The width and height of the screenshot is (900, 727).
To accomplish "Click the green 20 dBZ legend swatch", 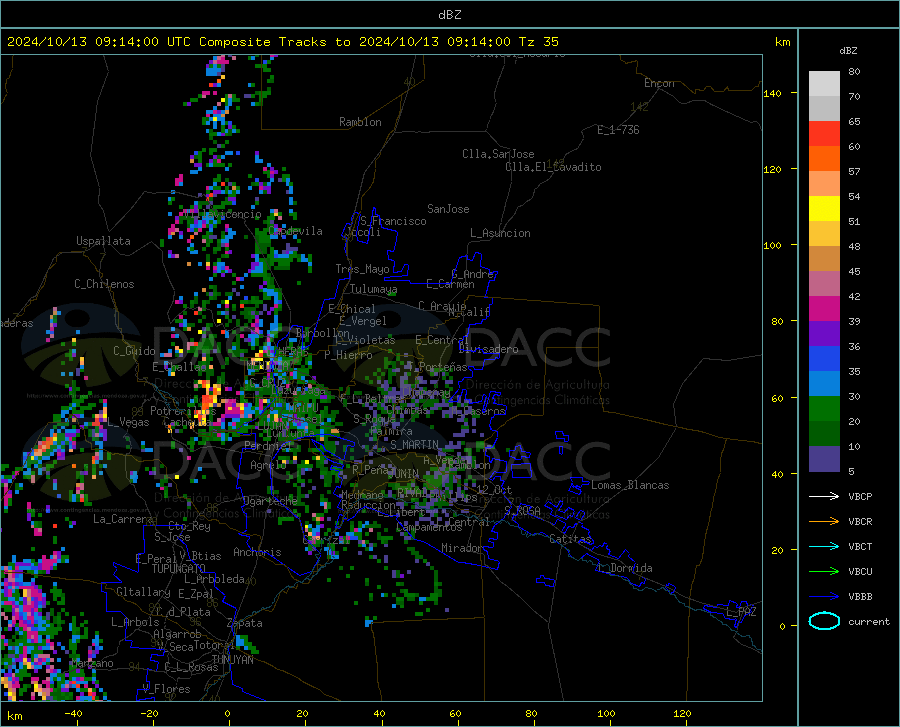I will [824, 409].
